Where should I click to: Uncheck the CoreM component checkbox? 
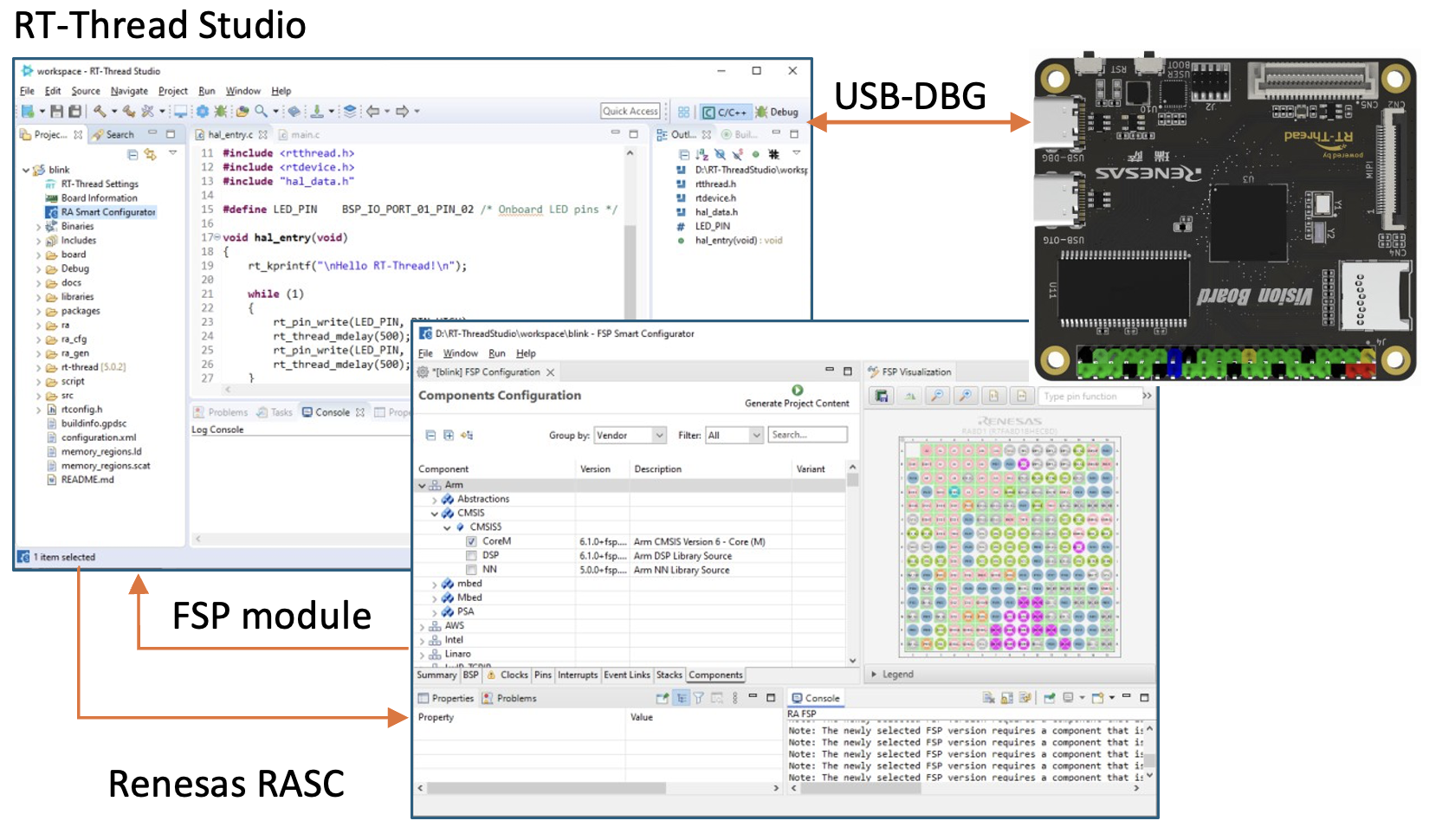(471, 541)
